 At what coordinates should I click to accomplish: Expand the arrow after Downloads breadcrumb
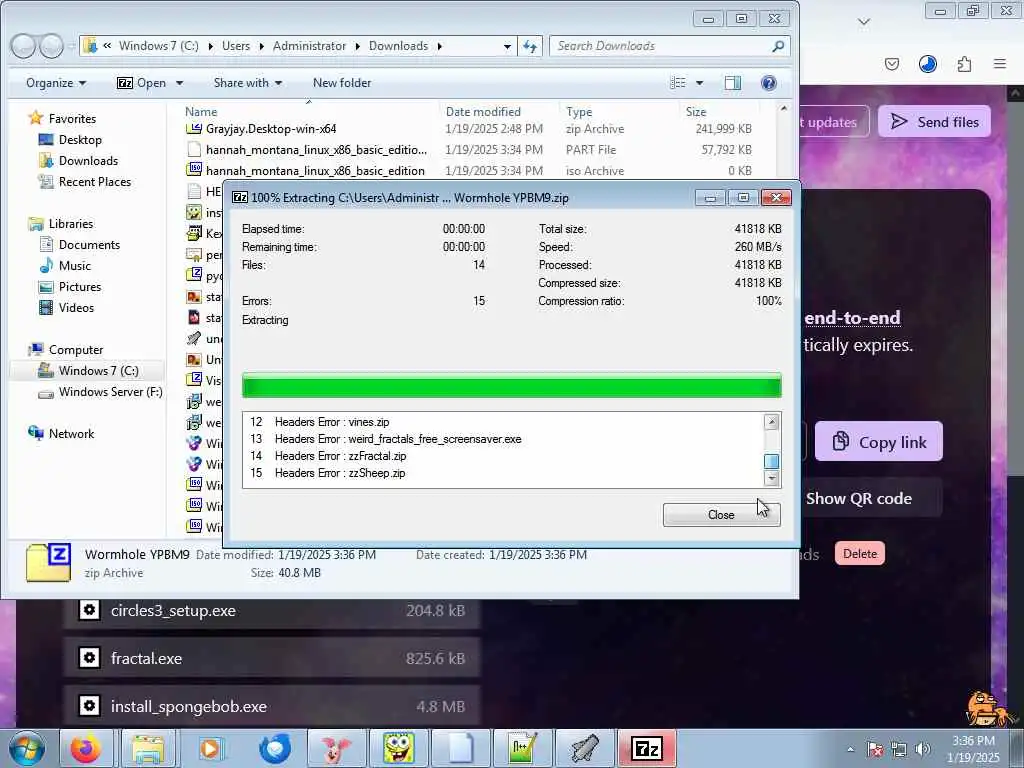coord(440,46)
